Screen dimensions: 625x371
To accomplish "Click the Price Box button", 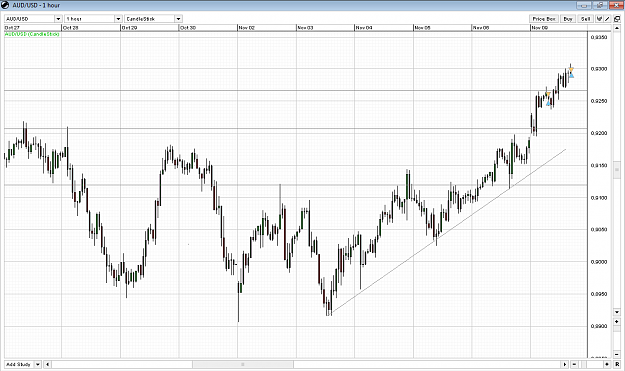I will [544, 19].
